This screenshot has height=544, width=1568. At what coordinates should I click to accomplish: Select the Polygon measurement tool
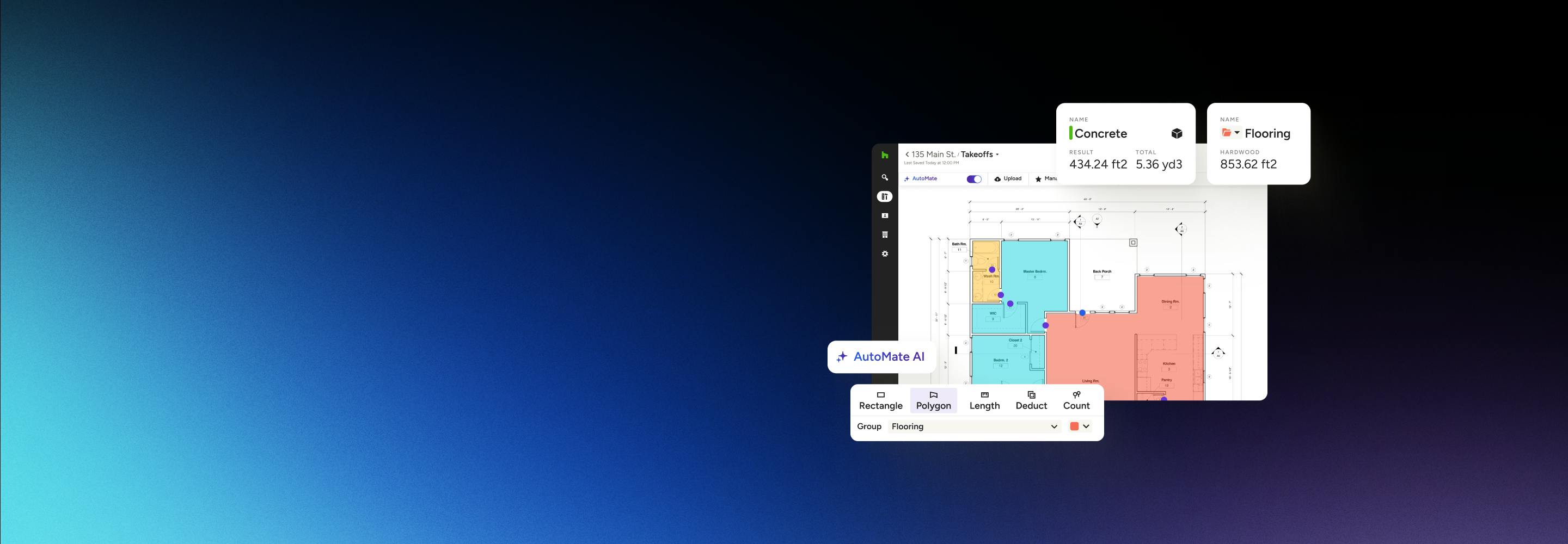[934, 401]
